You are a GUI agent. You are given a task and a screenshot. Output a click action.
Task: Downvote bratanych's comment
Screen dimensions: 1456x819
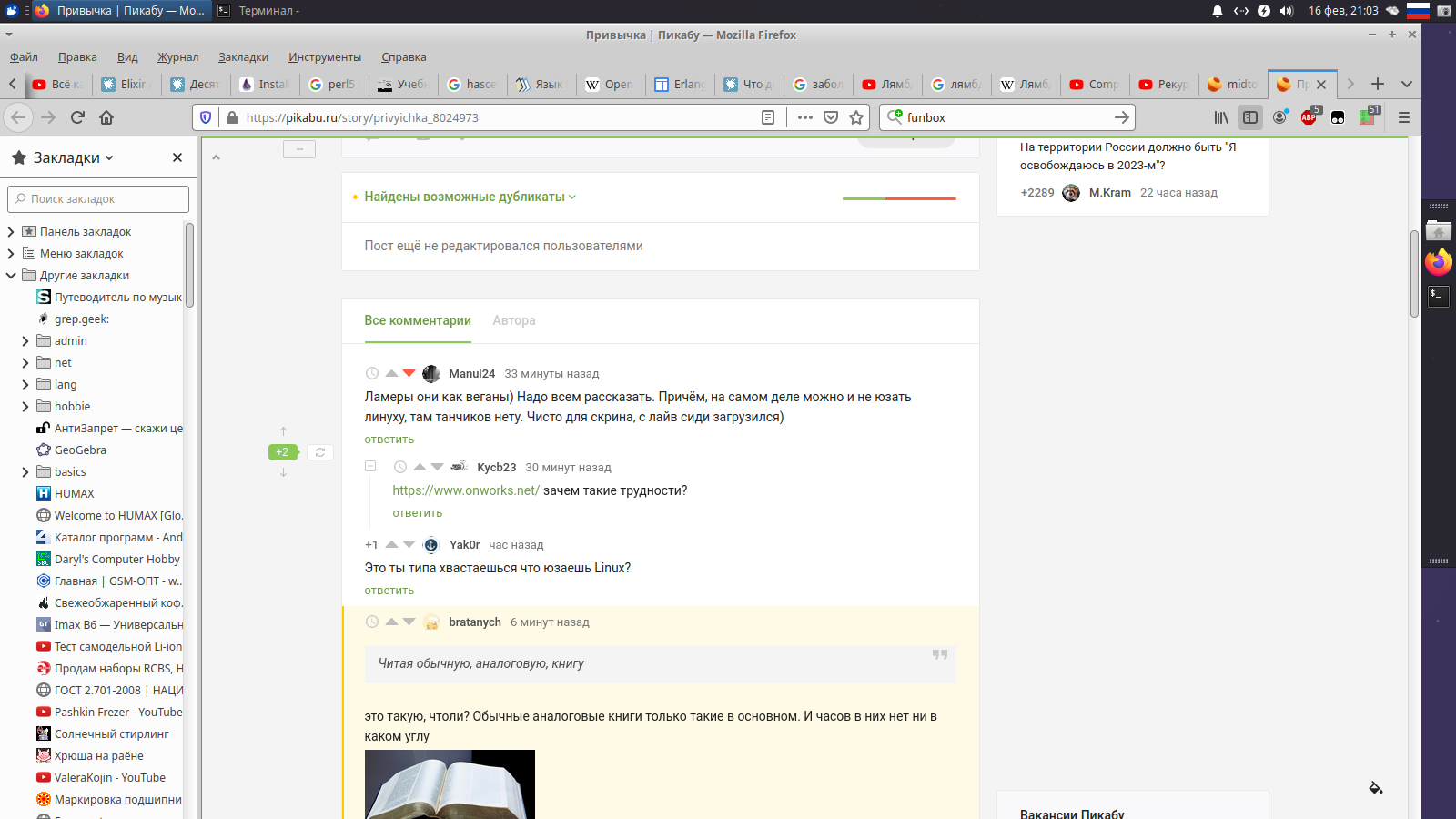click(x=409, y=622)
